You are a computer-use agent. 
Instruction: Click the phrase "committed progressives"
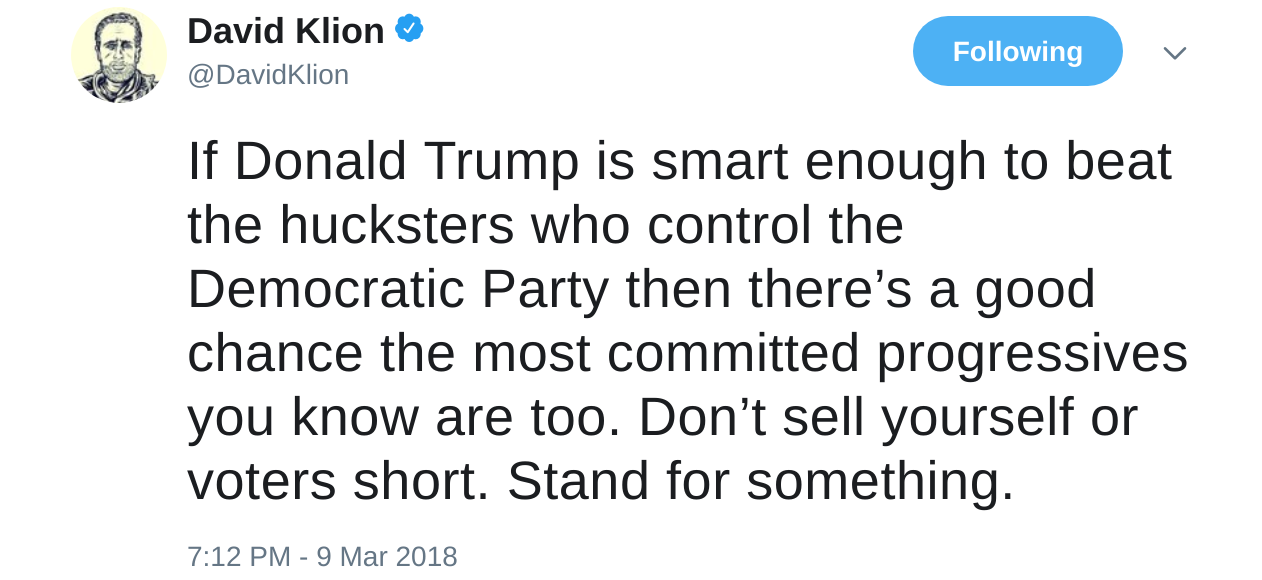897,353
